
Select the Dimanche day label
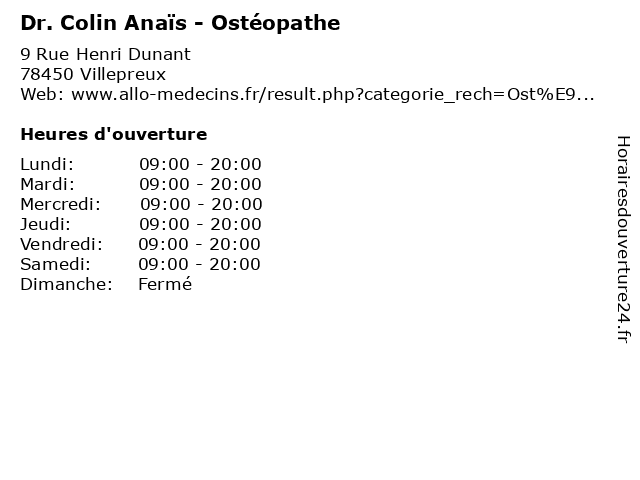pos(66,284)
